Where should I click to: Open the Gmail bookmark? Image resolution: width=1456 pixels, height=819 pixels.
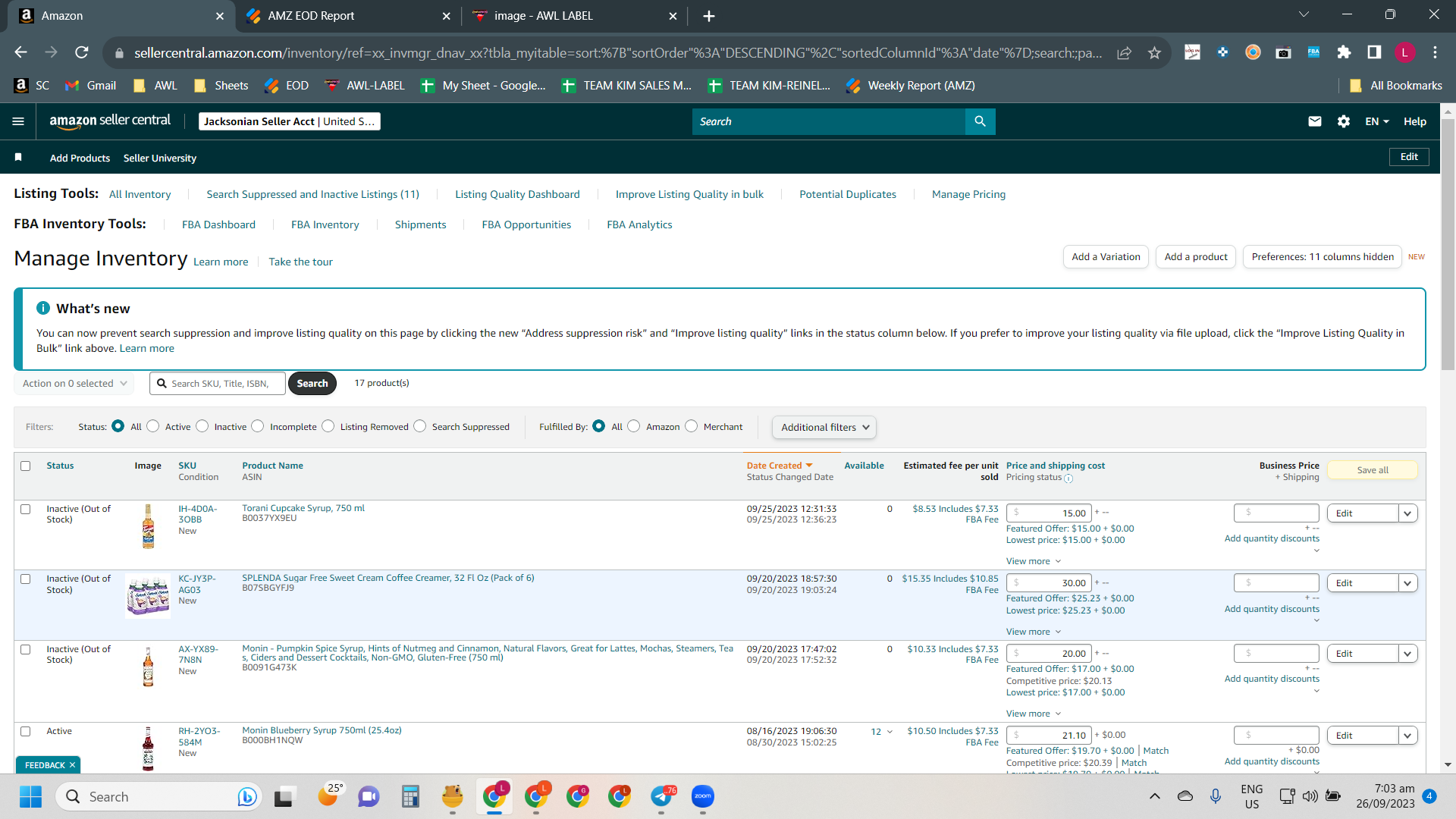(x=91, y=86)
